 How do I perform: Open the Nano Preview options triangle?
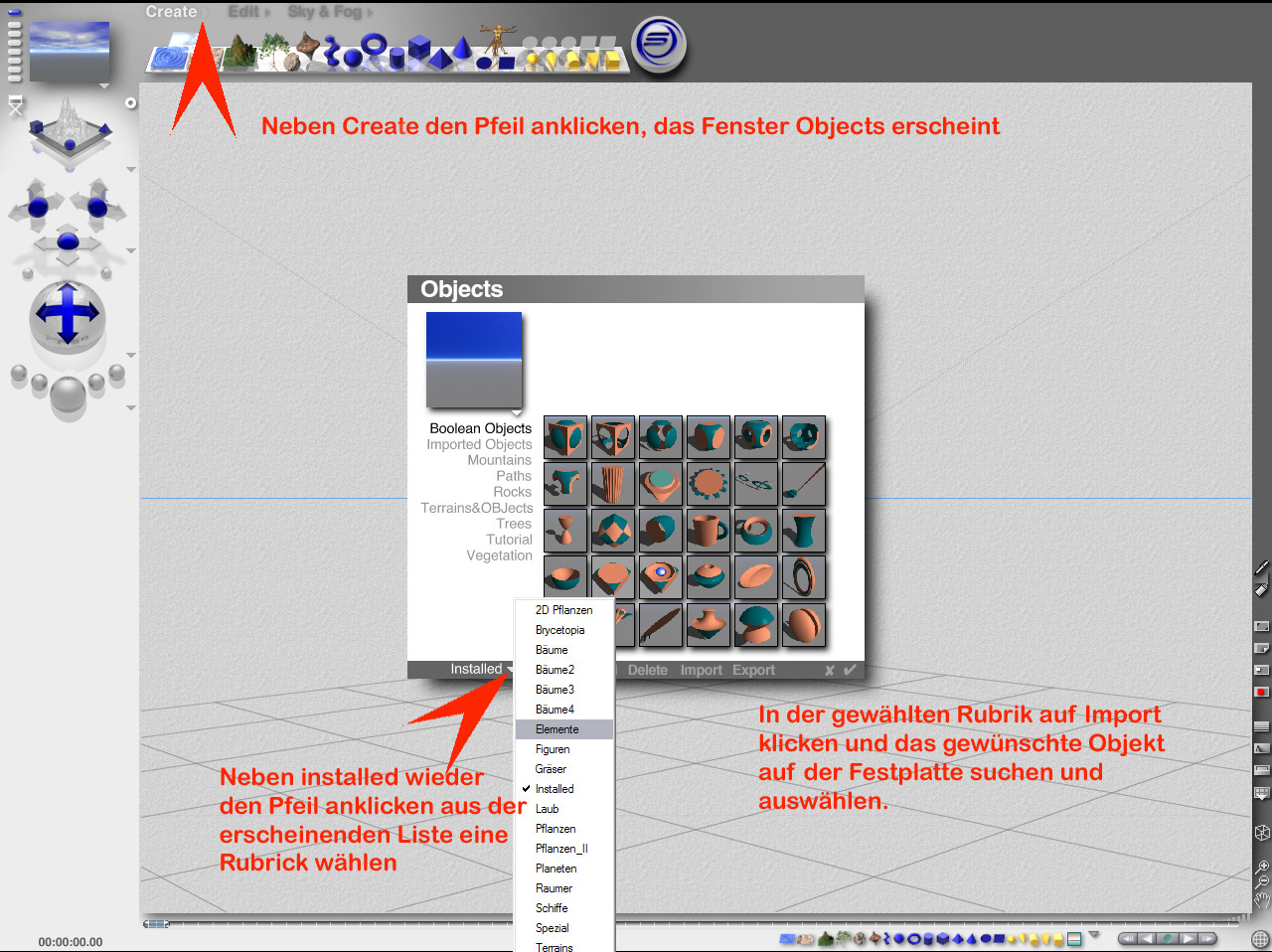(x=103, y=85)
